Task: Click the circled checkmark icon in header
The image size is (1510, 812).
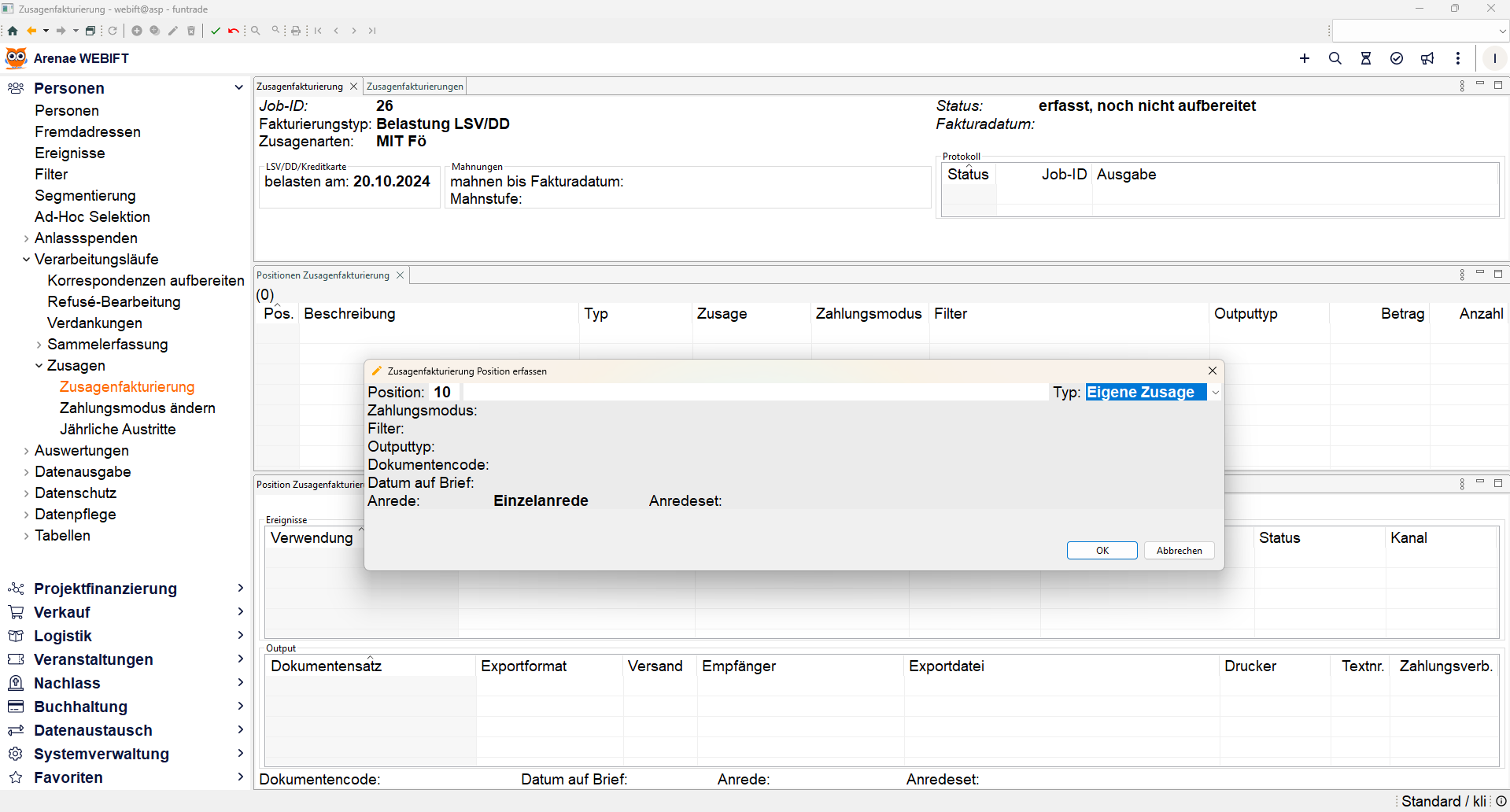Action: tap(1397, 58)
